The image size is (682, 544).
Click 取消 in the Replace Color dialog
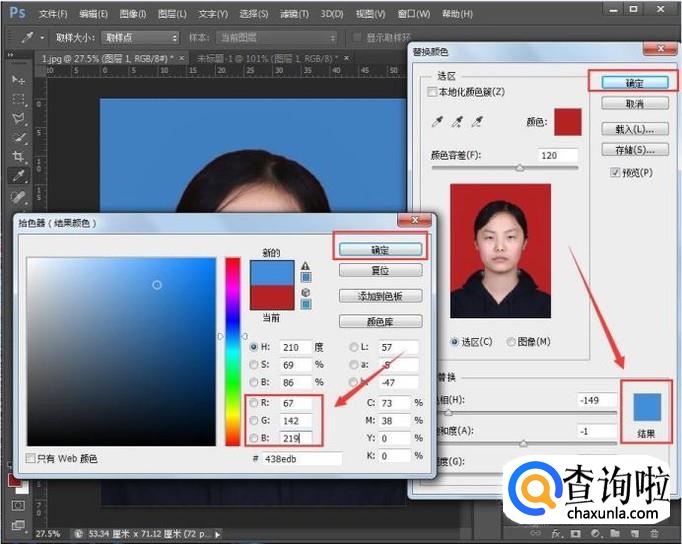tap(635, 104)
